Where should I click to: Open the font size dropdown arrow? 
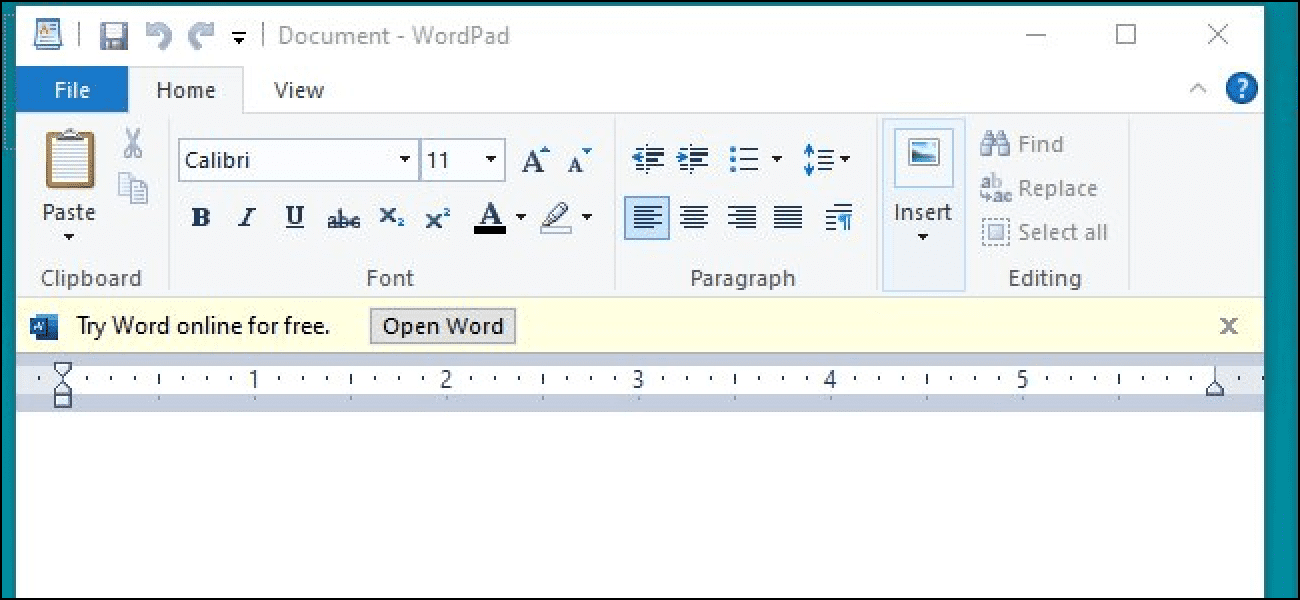click(x=491, y=160)
